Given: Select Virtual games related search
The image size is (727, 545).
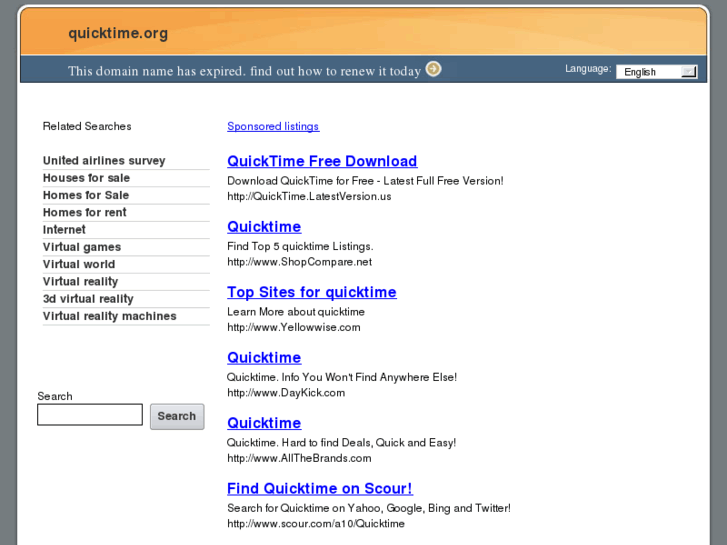Looking at the screenshot, I should 82,247.
